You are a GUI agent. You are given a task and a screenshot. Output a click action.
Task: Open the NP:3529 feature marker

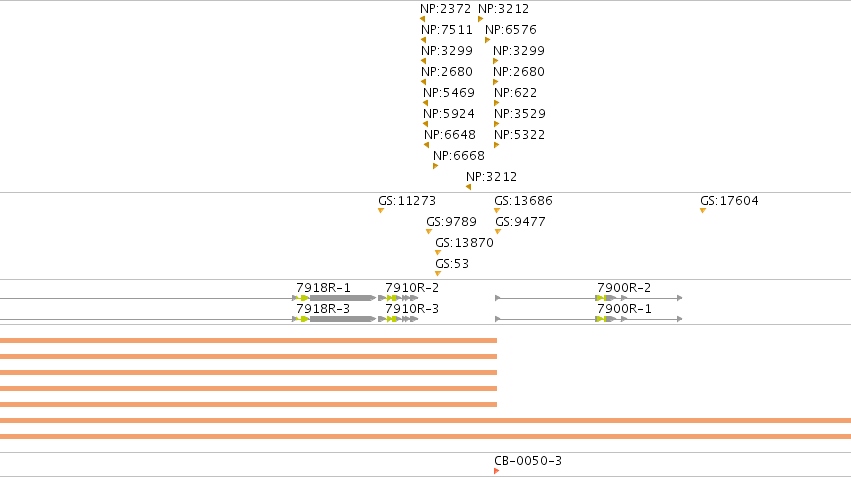[x=497, y=124]
